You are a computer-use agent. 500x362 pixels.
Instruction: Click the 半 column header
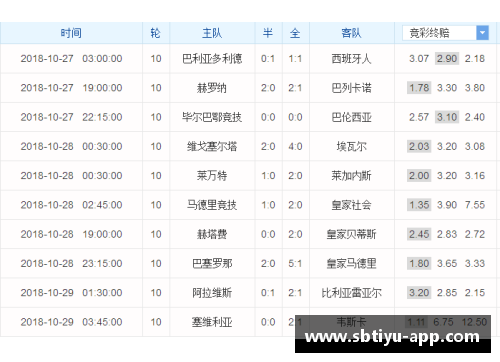pyautogui.click(x=268, y=33)
